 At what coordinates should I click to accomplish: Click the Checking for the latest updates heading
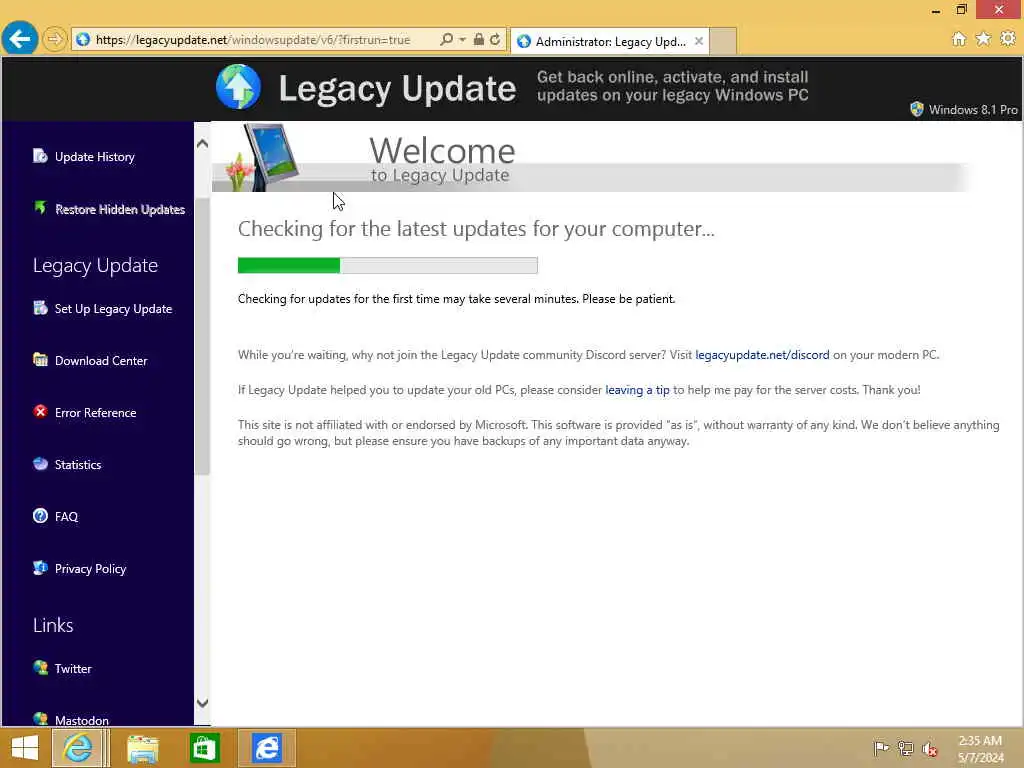click(x=476, y=229)
